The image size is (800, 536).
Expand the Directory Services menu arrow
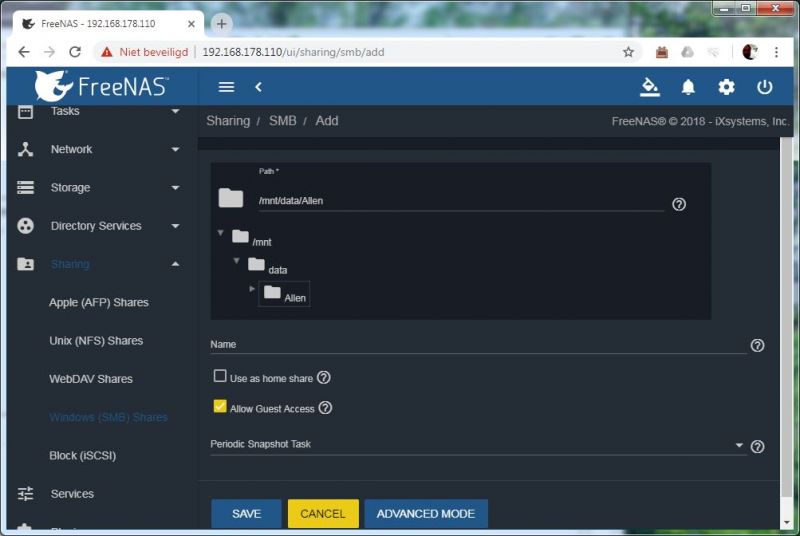pos(176,226)
